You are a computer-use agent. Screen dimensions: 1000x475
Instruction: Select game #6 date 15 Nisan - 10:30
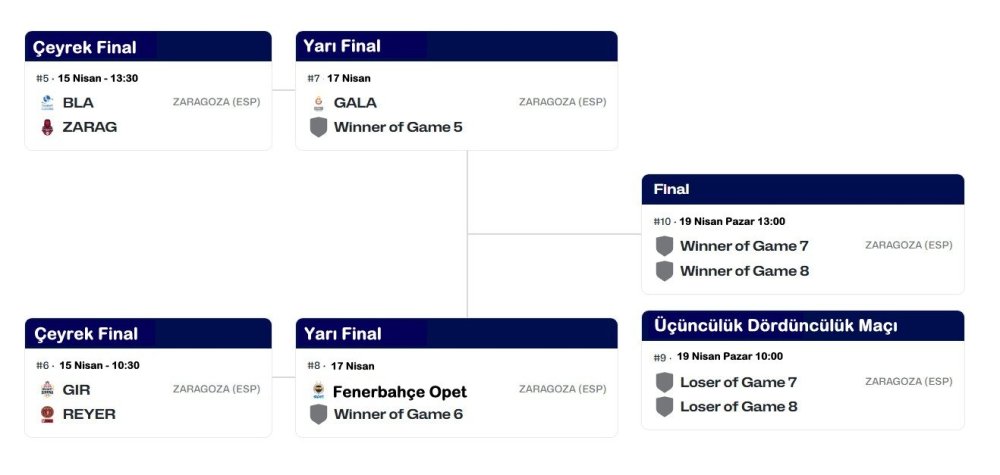[x=98, y=365]
